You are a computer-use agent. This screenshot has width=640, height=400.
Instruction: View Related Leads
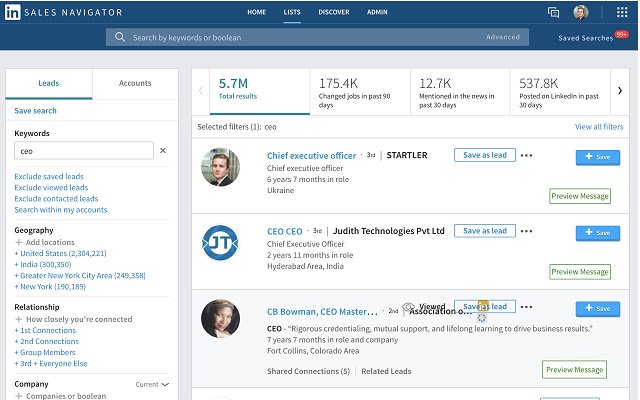pos(386,371)
